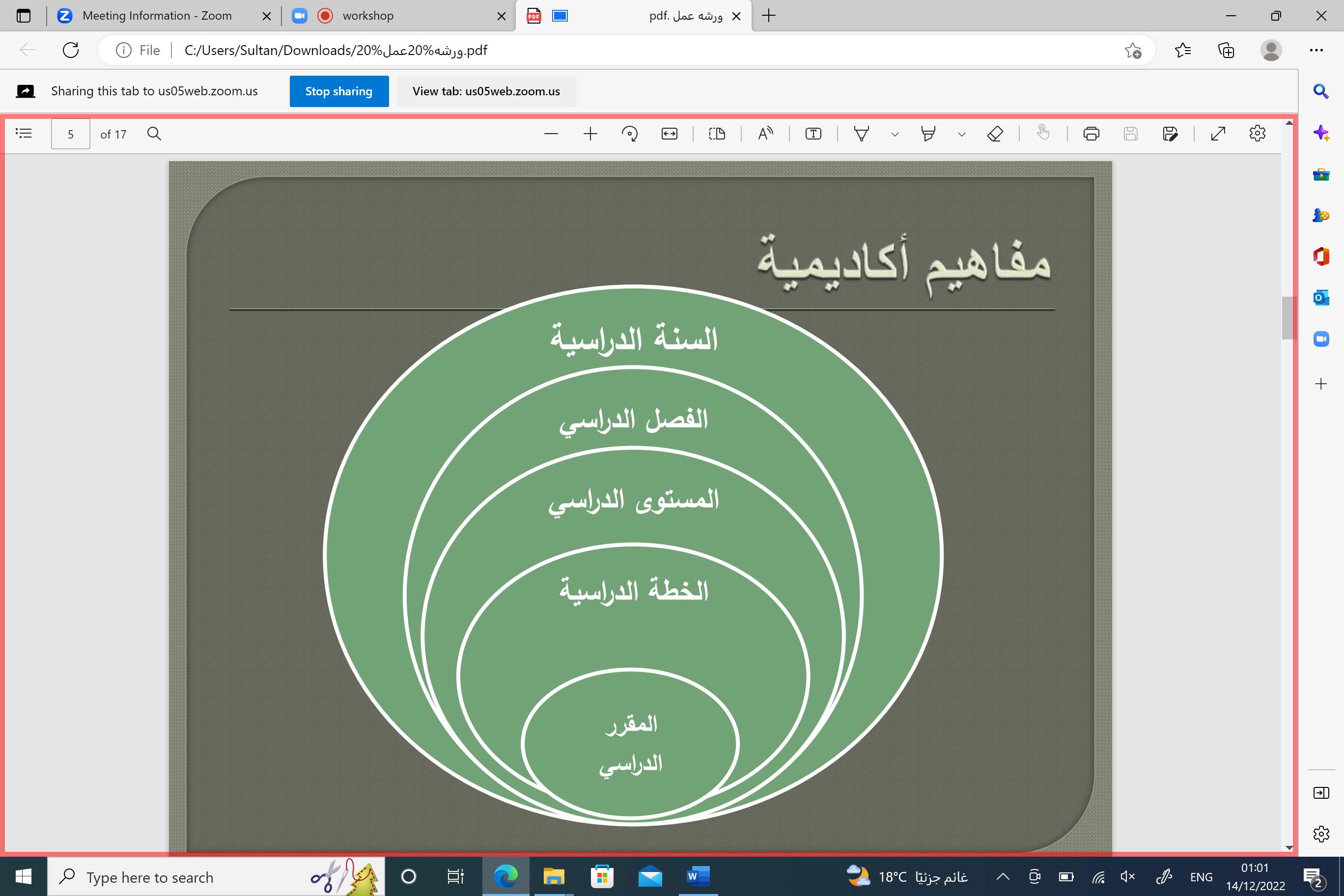Viewport: 1344px width, 896px height.
Task: Click the Stop sharing button
Action: tap(339, 91)
